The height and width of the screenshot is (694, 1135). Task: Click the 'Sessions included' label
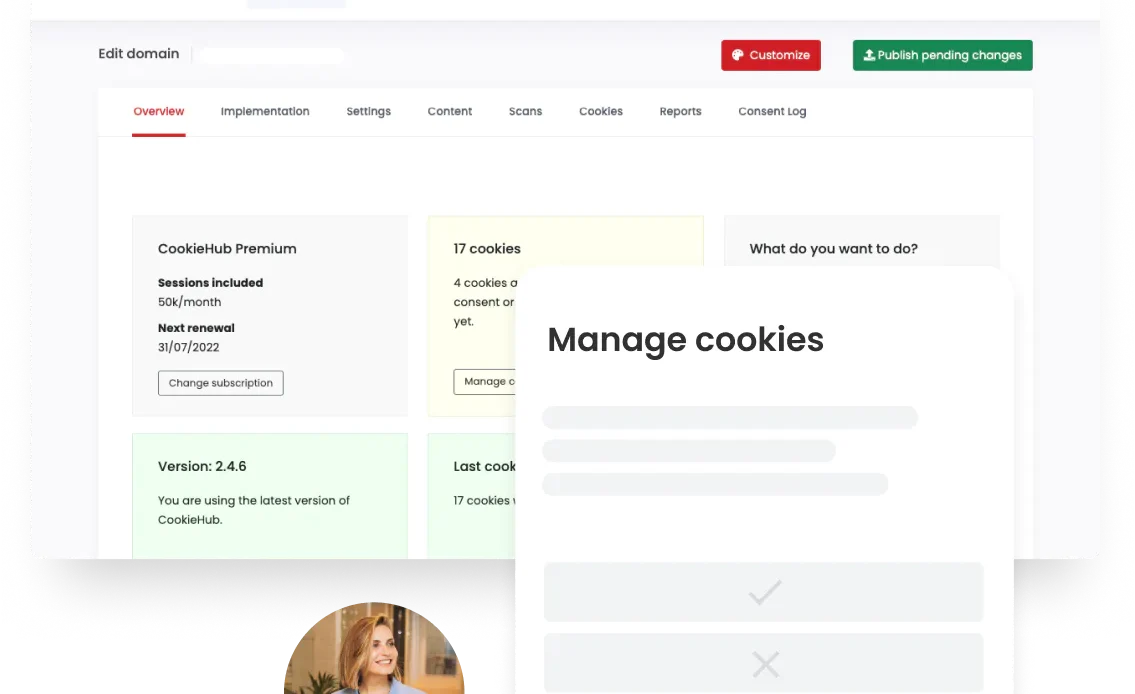click(x=211, y=283)
